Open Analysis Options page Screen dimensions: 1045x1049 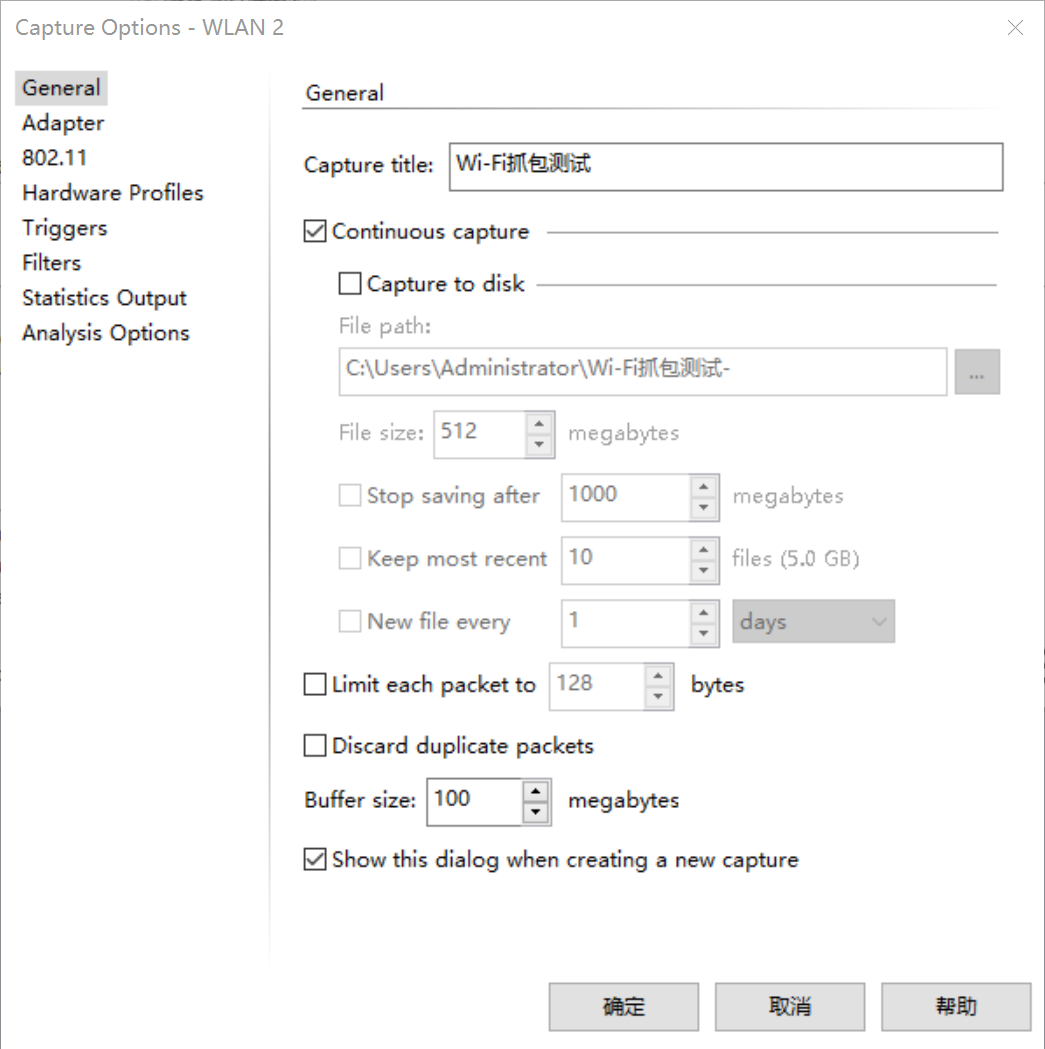click(106, 332)
